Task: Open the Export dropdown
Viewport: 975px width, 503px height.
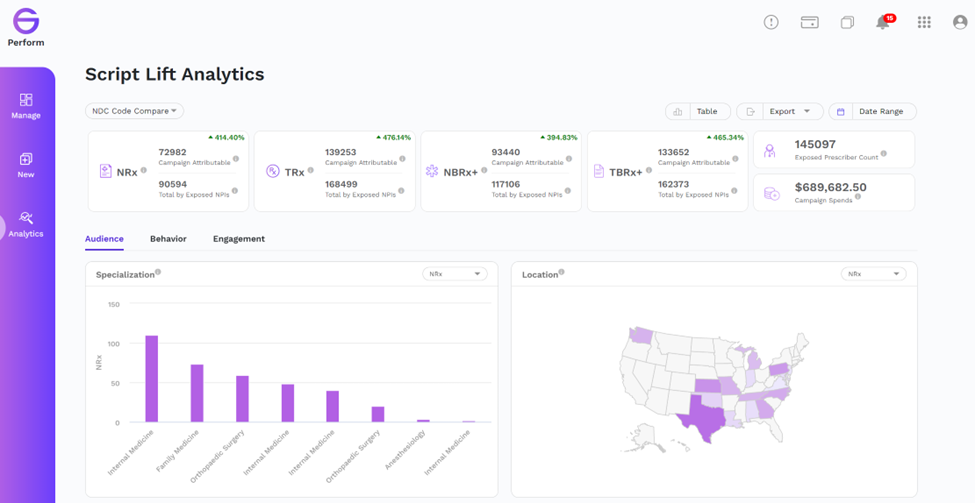Action: [x=790, y=111]
